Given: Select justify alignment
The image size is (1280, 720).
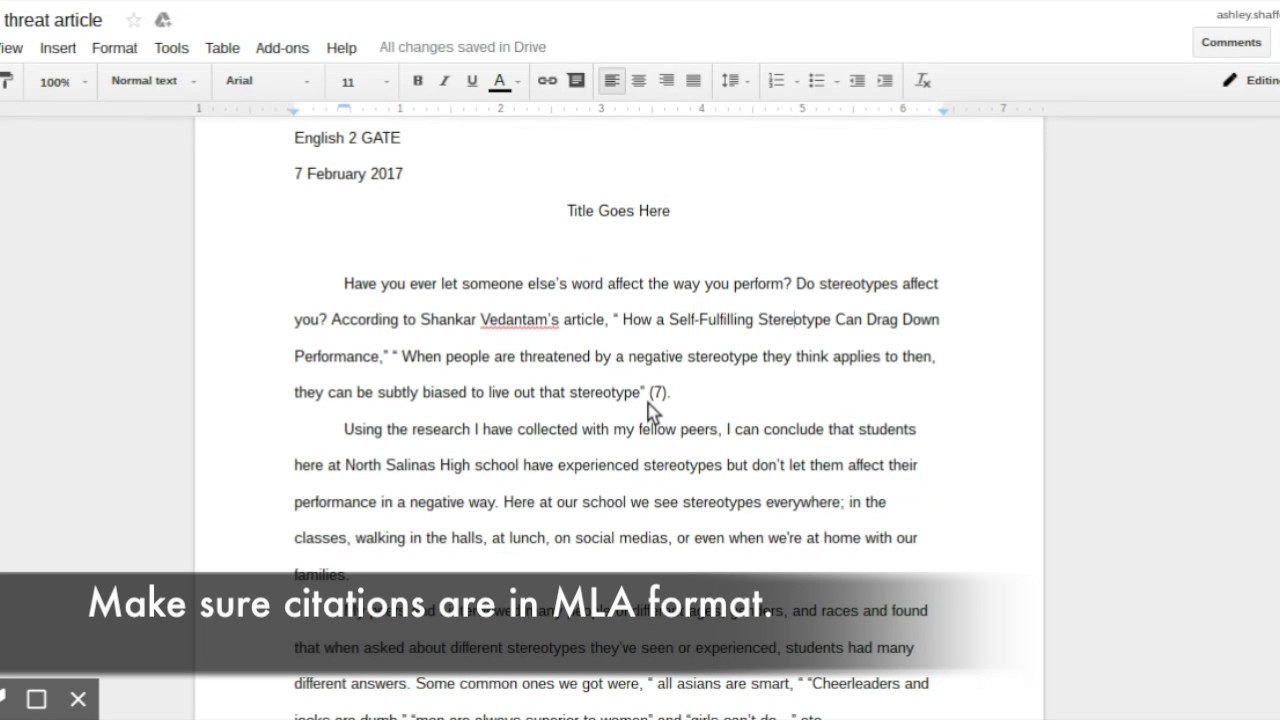Looking at the screenshot, I should pos(693,81).
